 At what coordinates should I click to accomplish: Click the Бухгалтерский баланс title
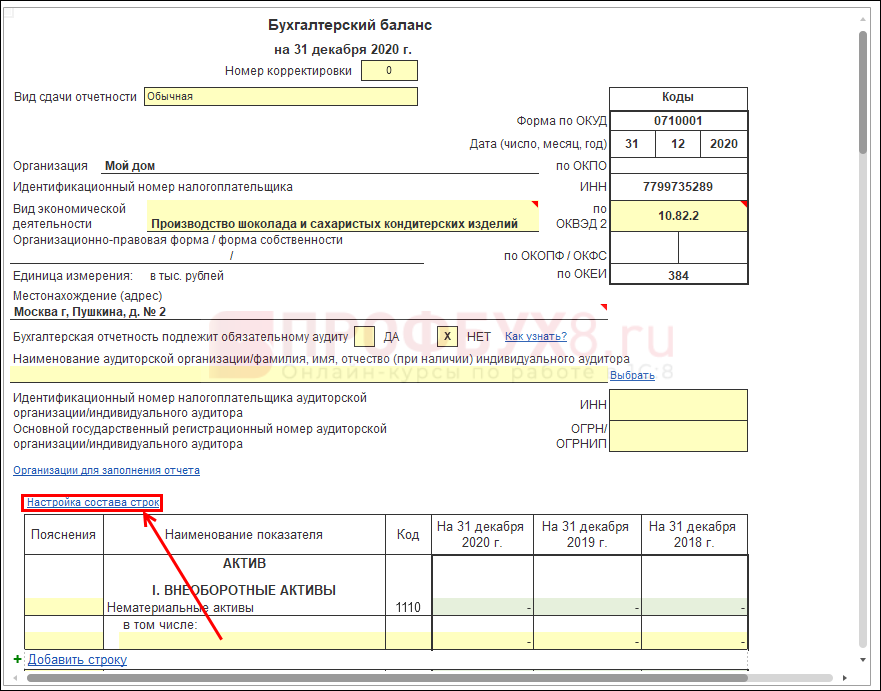[349, 25]
